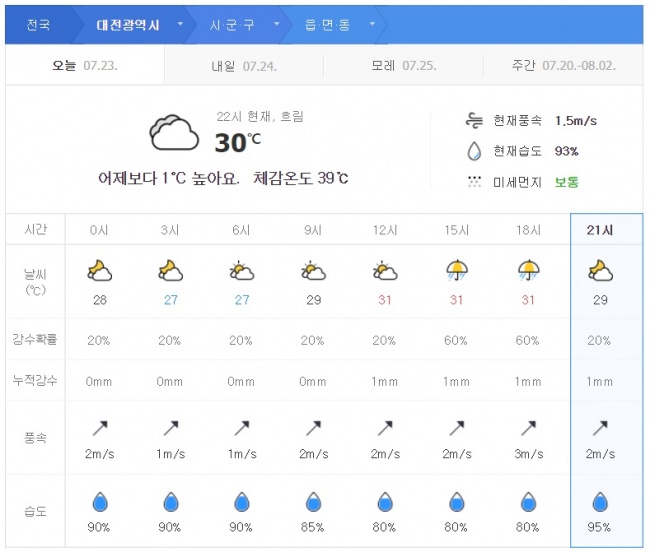Click the 0시 wind direction arrow

[x=100, y=428]
